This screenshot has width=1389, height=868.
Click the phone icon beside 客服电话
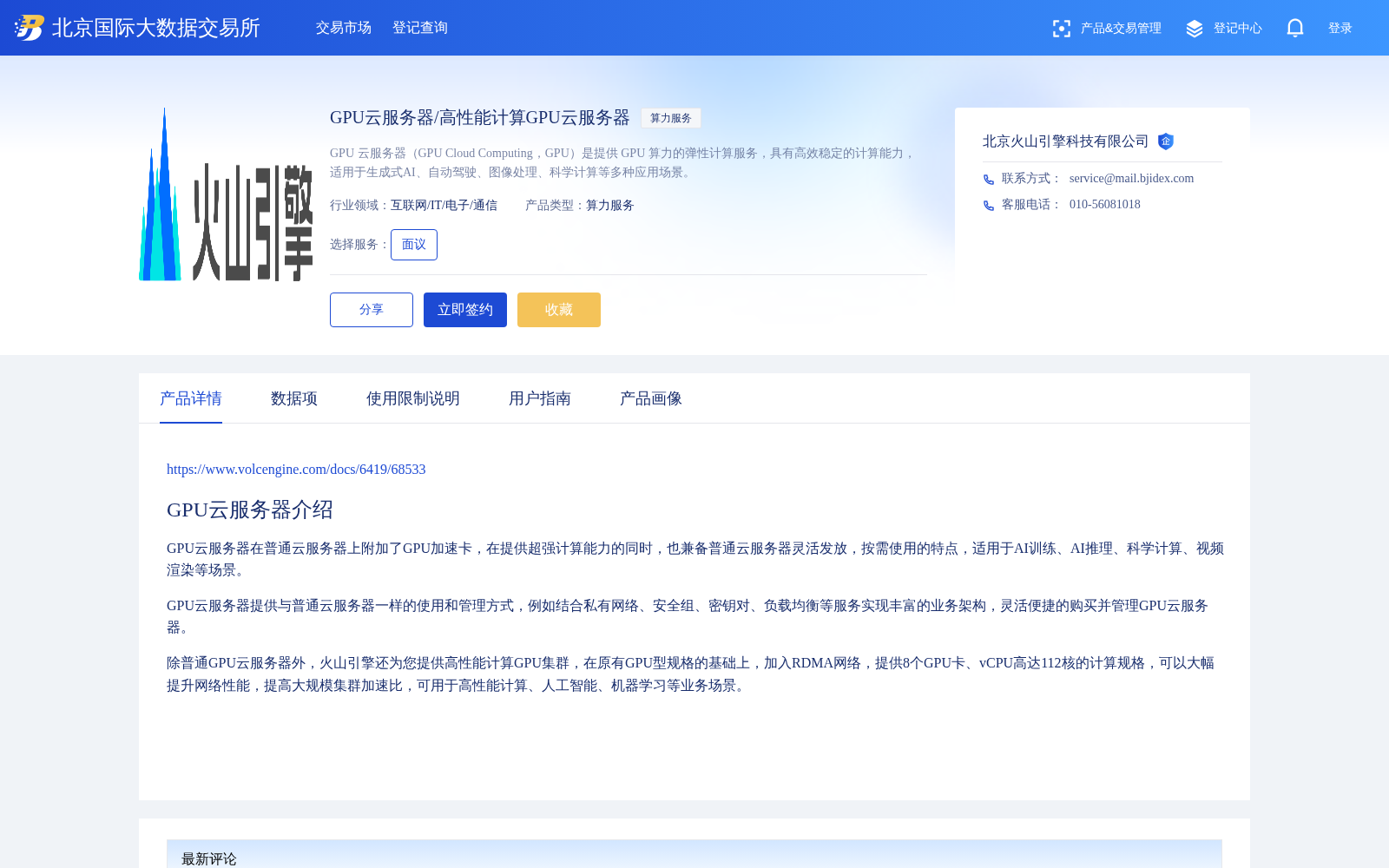(x=988, y=205)
